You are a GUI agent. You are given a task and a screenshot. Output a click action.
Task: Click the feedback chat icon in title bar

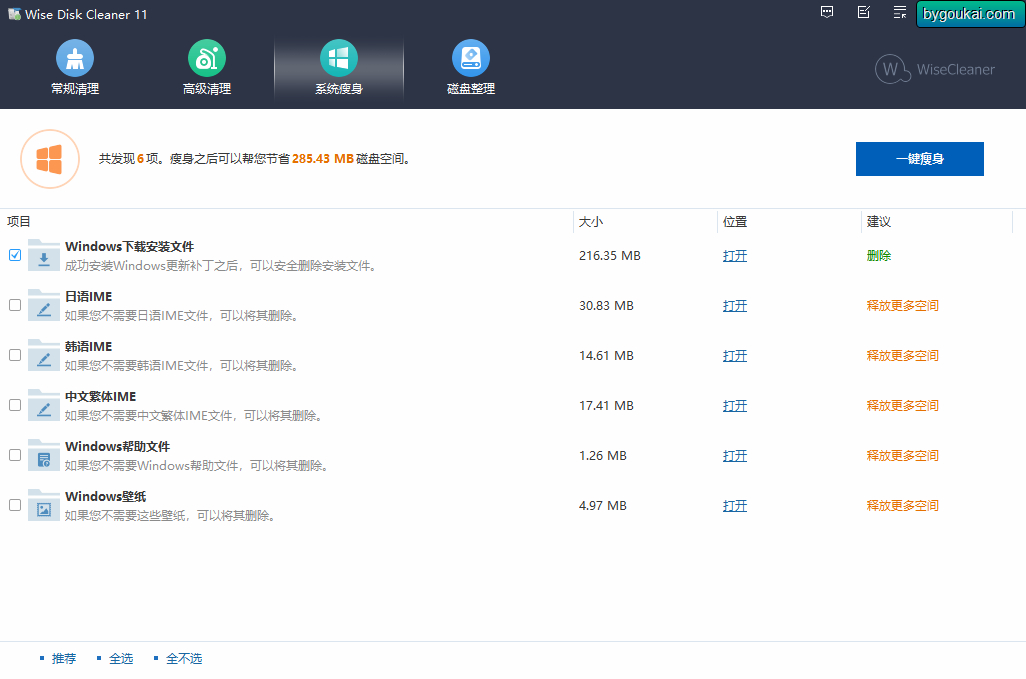point(827,12)
